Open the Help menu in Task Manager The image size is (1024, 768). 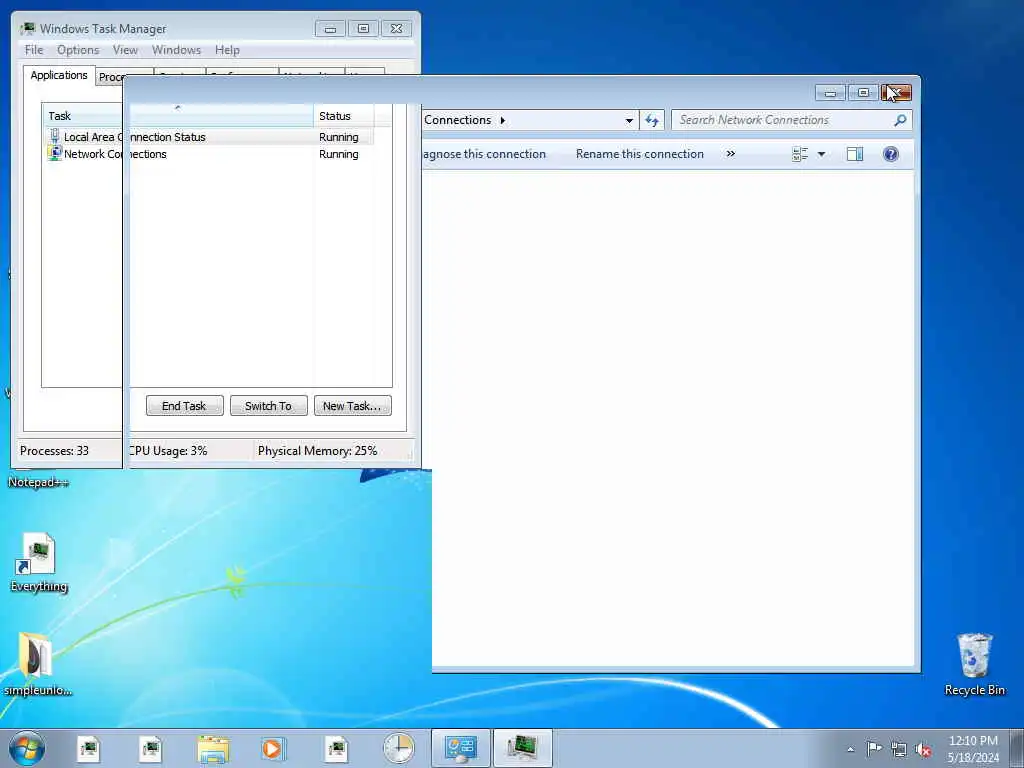[x=227, y=50]
